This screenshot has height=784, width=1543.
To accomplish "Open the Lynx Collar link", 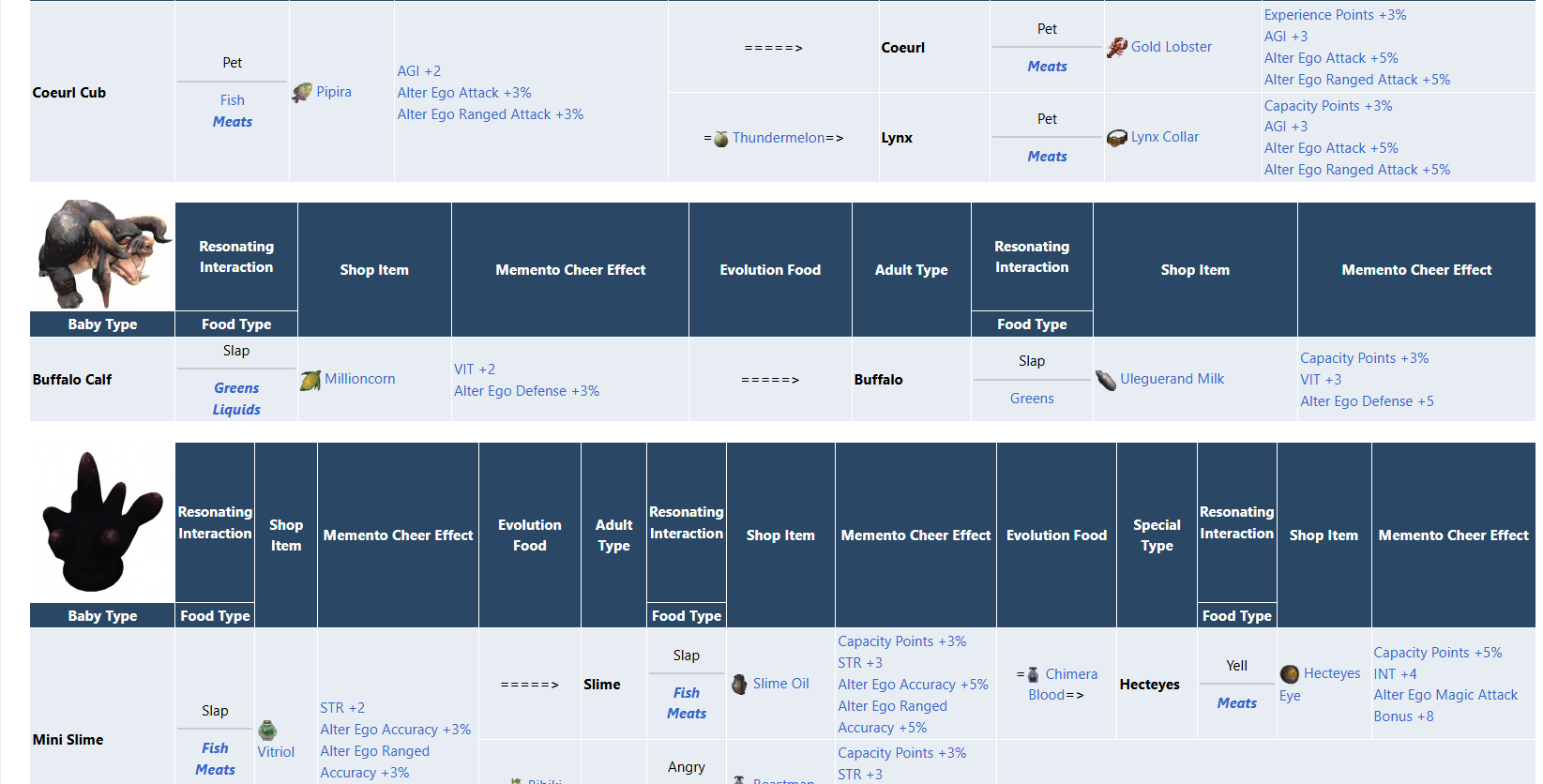I will pyautogui.click(x=1165, y=137).
